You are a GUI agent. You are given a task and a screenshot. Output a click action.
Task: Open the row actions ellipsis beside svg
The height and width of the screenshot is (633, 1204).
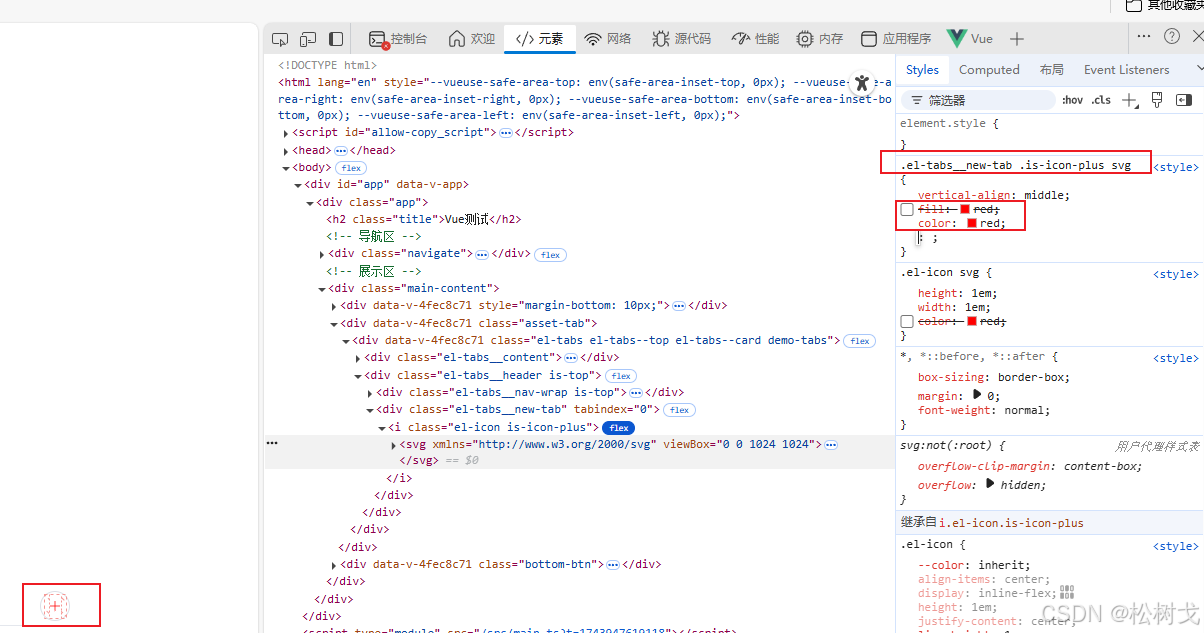tap(271, 444)
